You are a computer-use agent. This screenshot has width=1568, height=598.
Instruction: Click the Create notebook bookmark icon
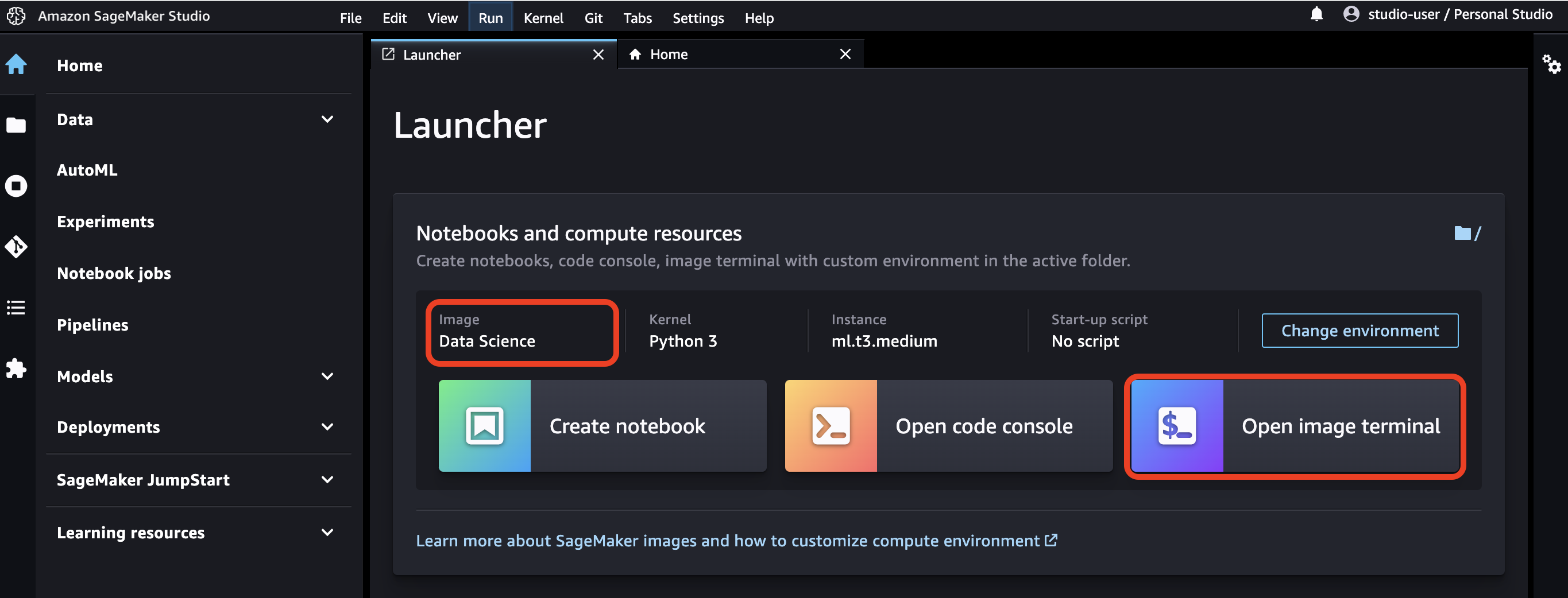(x=485, y=426)
